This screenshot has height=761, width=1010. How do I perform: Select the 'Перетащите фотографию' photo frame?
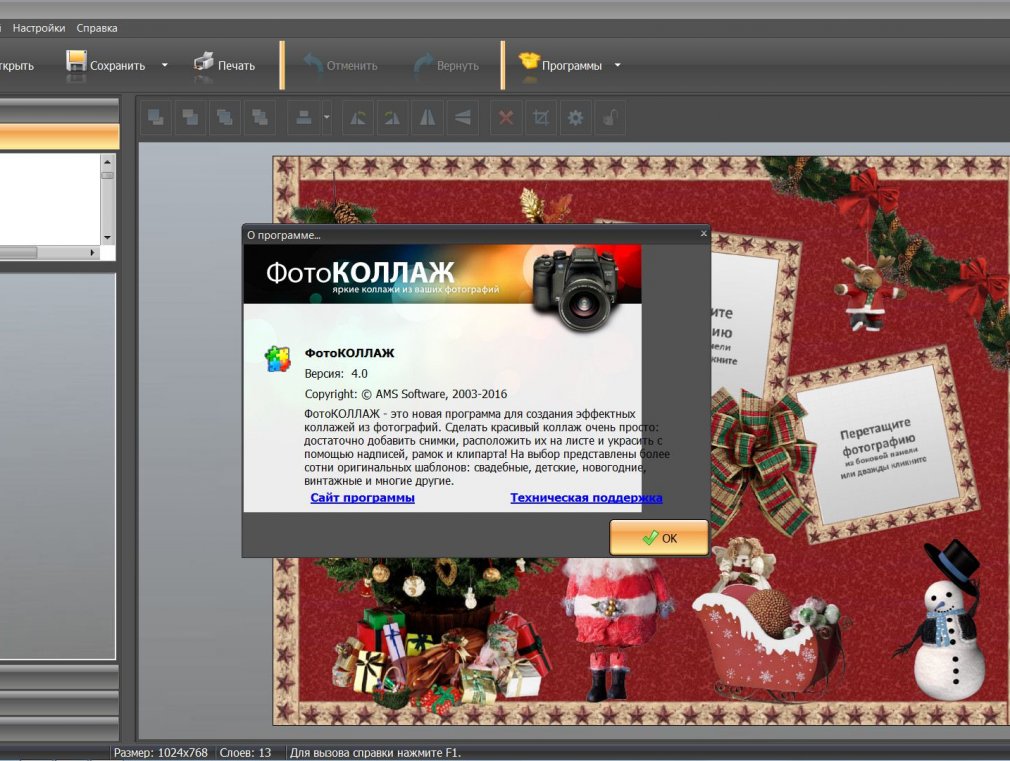click(x=882, y=446)
